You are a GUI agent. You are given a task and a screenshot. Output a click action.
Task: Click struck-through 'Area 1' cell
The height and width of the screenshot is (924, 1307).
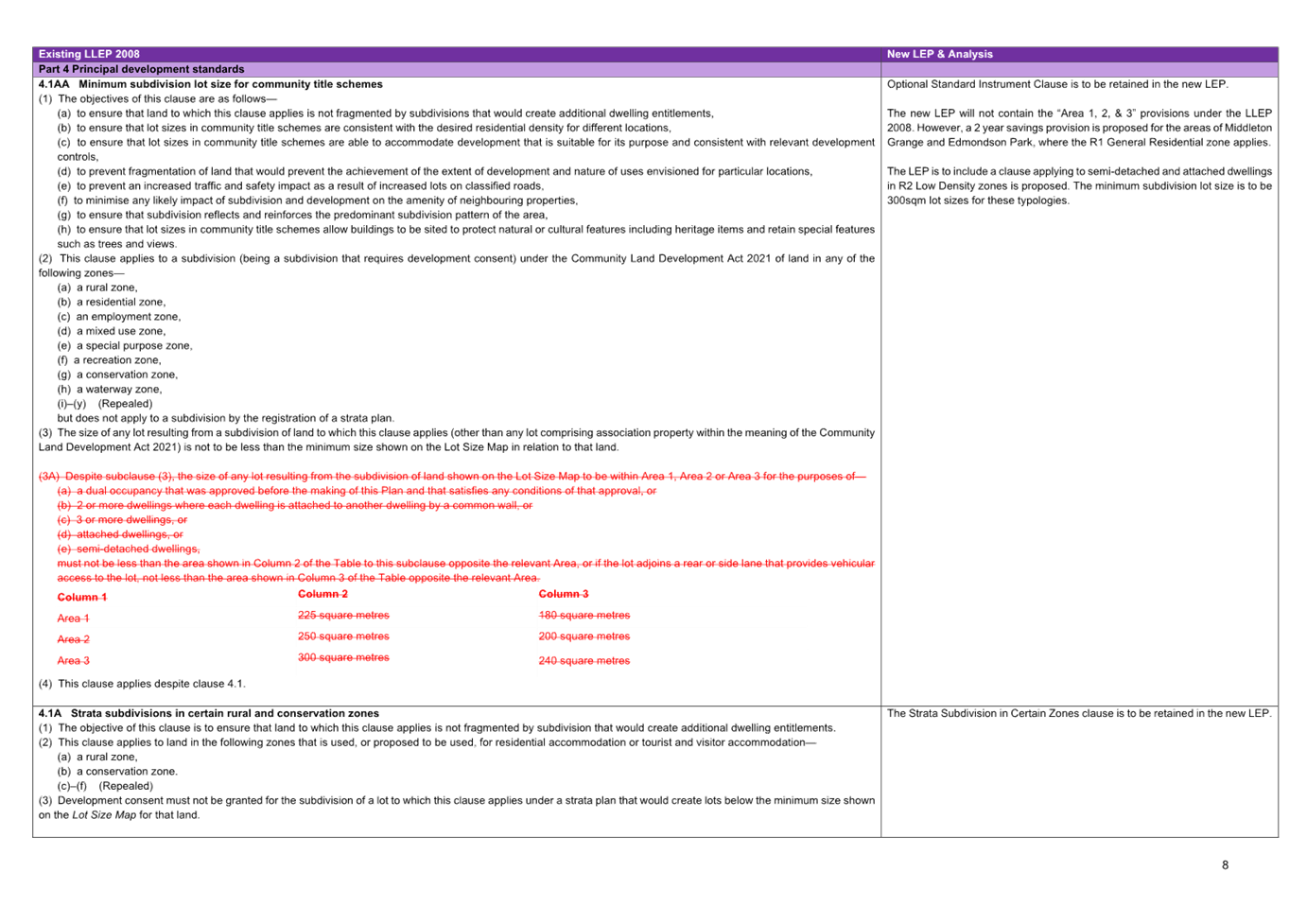(x=74, y=619)
